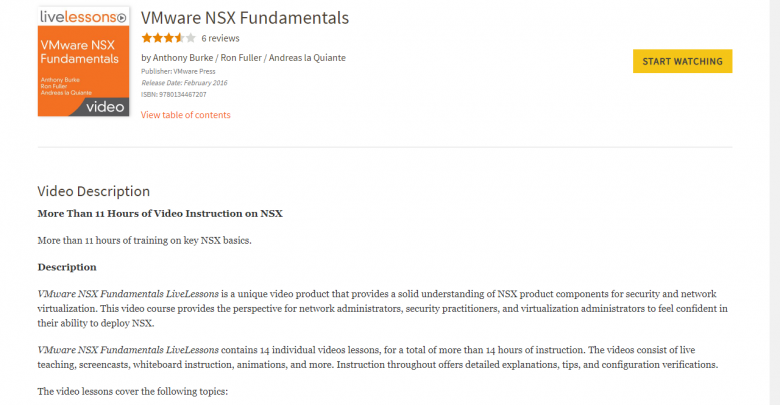Click the Publisher VMware Press text
Screen dimensions: 780x405
(178, 71)
